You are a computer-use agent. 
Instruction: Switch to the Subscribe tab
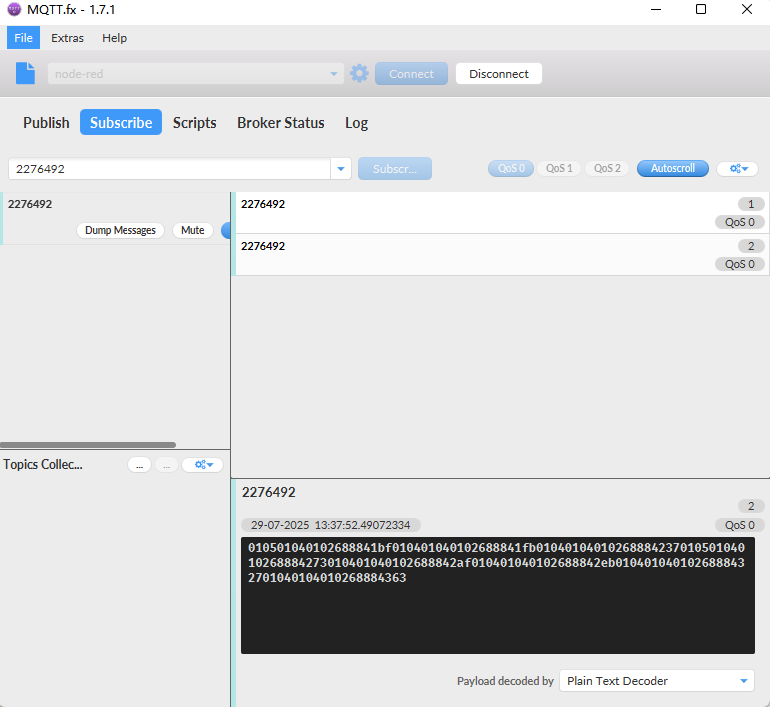click(121, 122)
